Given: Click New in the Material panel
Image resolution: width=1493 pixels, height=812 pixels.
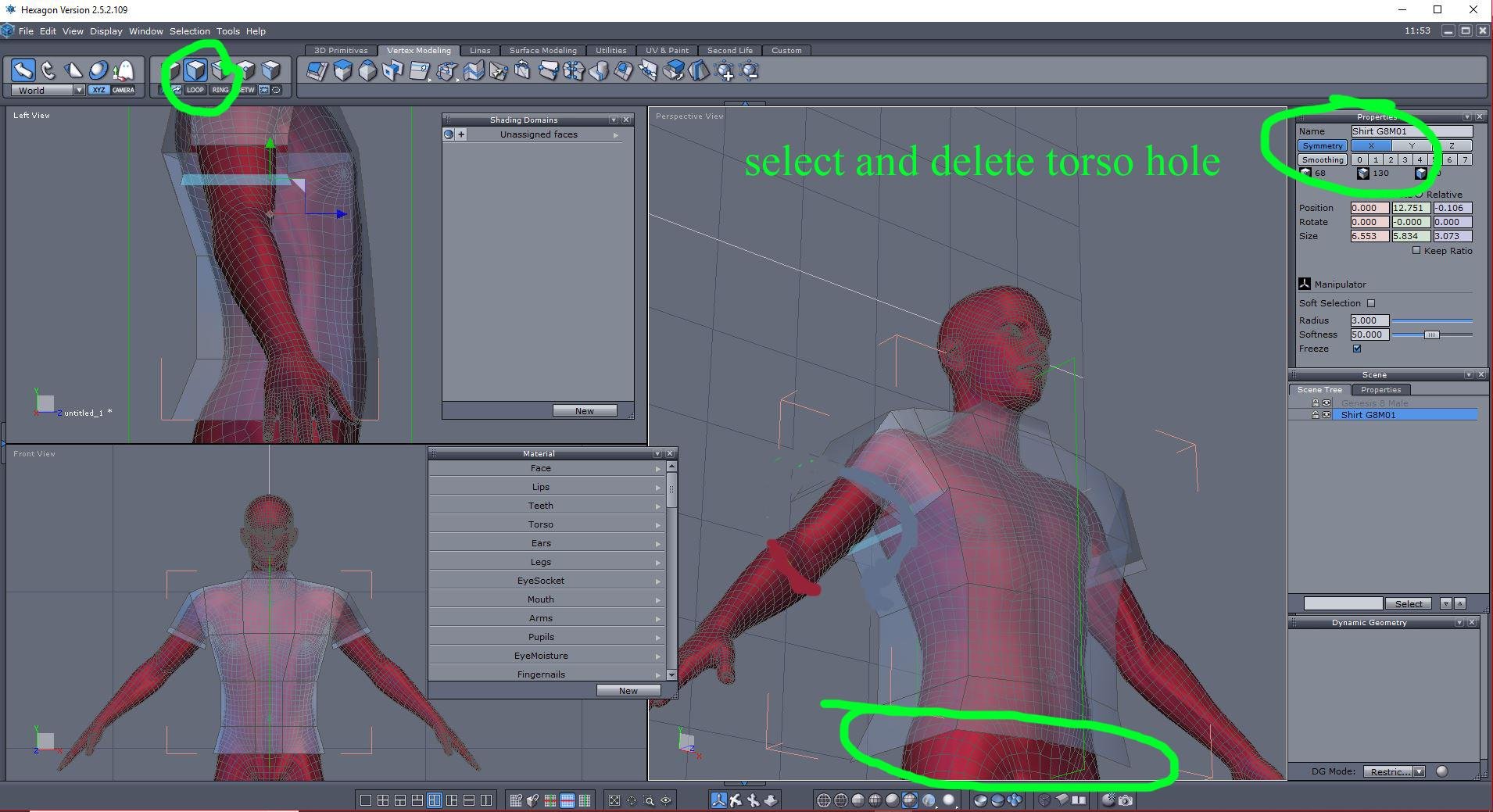Looking at the screenshot, I should (x=628, y=691).
